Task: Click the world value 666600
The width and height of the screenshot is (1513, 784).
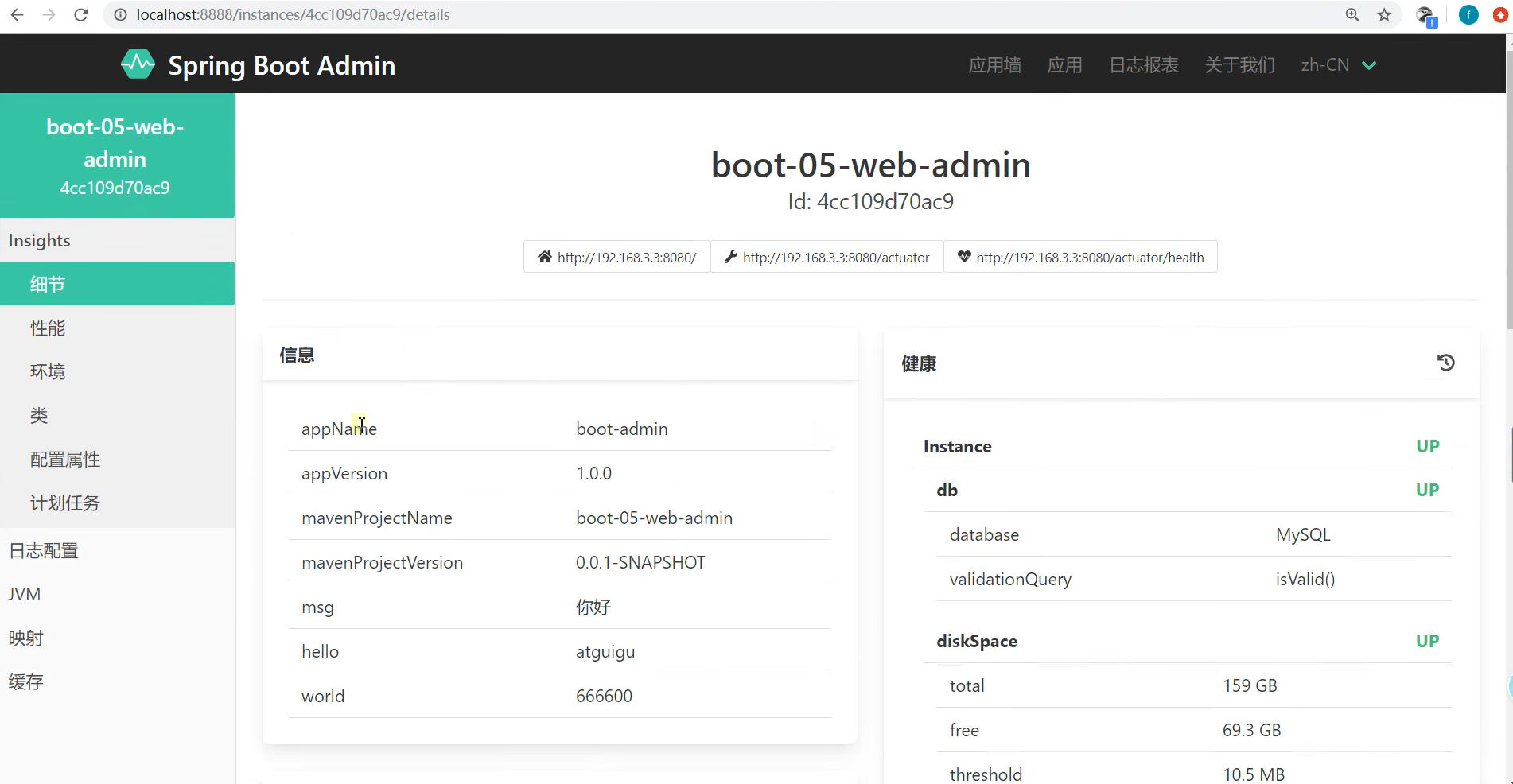Action: click(604, 696)
